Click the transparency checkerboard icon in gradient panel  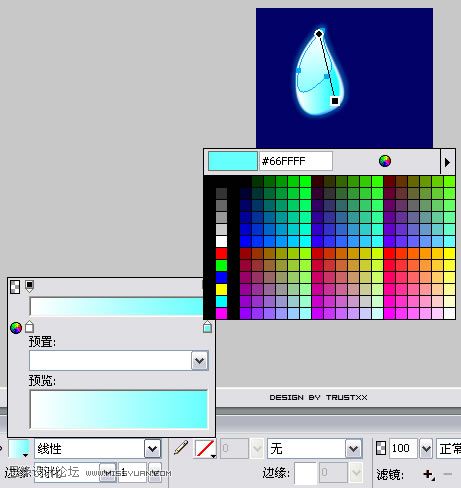tap(15, 287)
